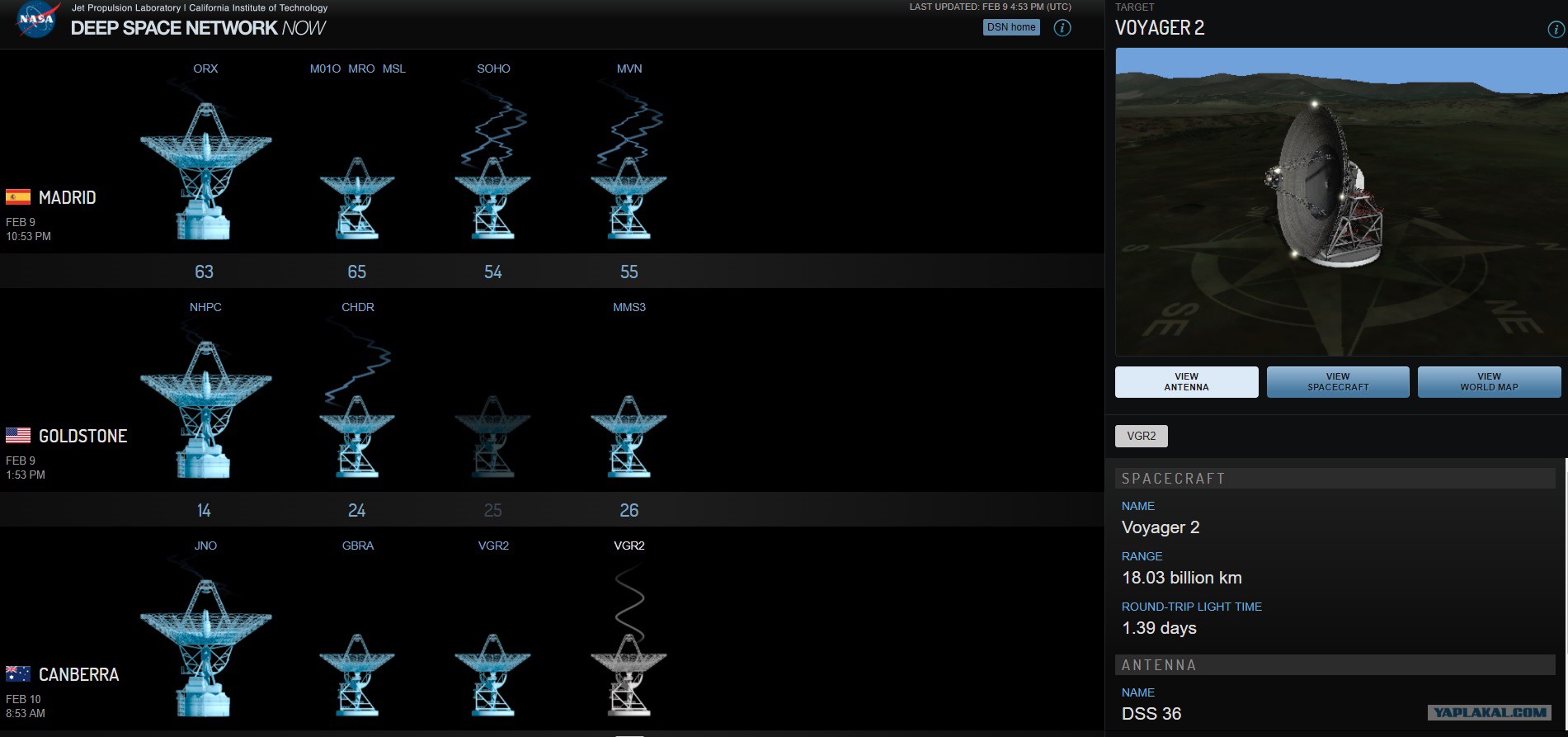
Task: Click the ORX spacecraft label
Action: pos(205,69)
